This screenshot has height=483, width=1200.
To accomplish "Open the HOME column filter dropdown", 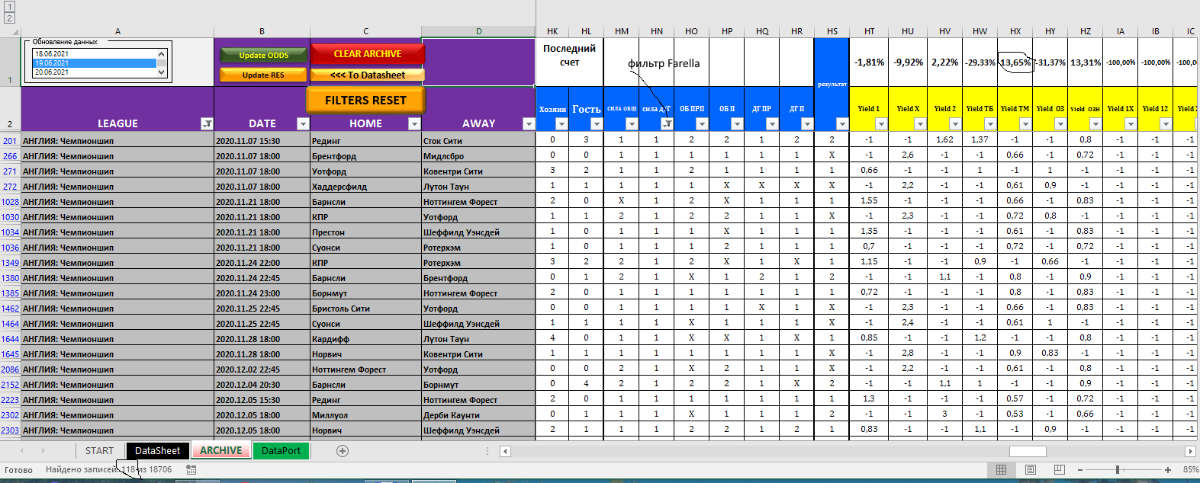I will [414, 124].
